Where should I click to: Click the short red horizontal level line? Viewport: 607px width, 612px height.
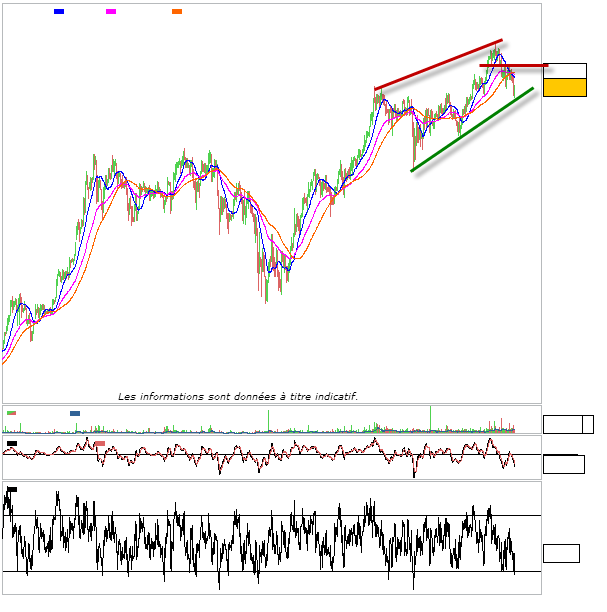click(x=513, y=66)
